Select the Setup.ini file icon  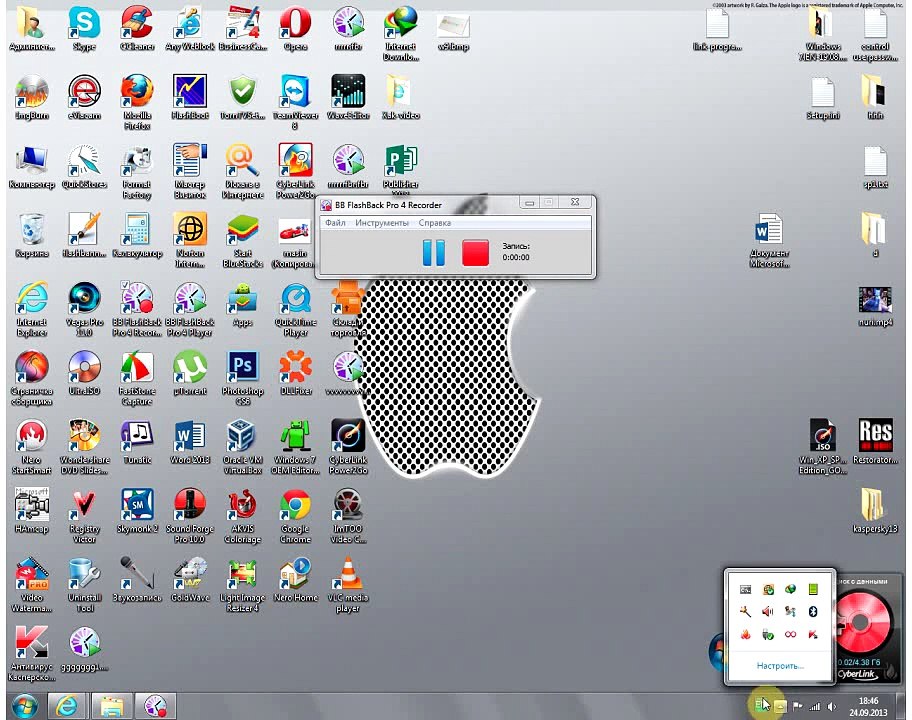point(823,98)
